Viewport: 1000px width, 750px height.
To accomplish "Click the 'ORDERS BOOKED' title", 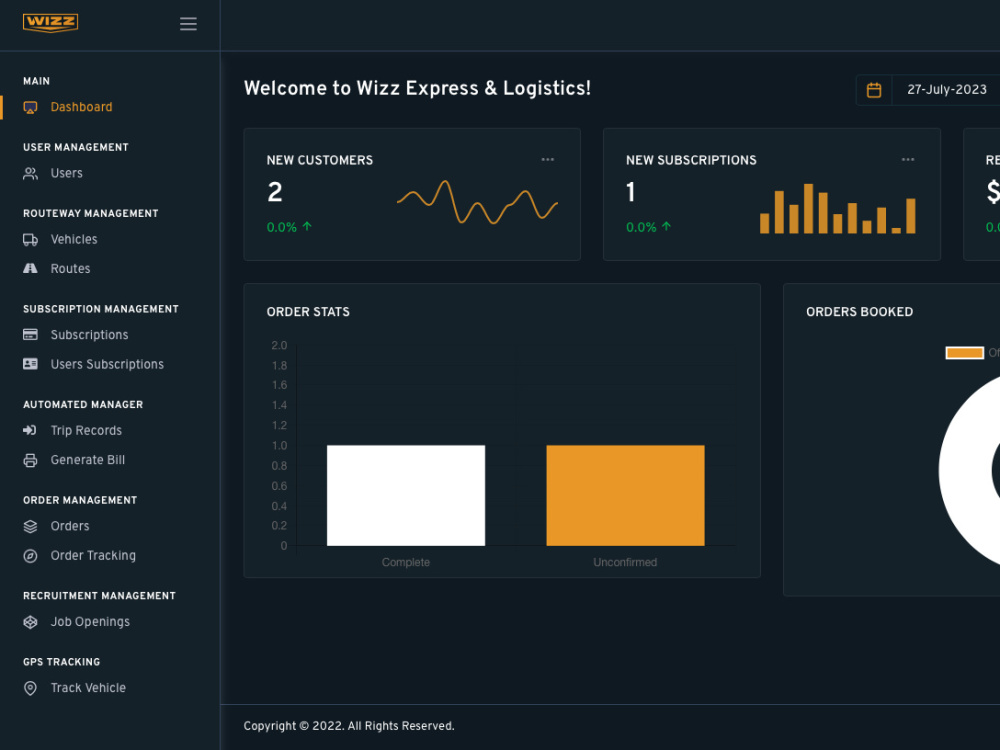I will (859, 312).
